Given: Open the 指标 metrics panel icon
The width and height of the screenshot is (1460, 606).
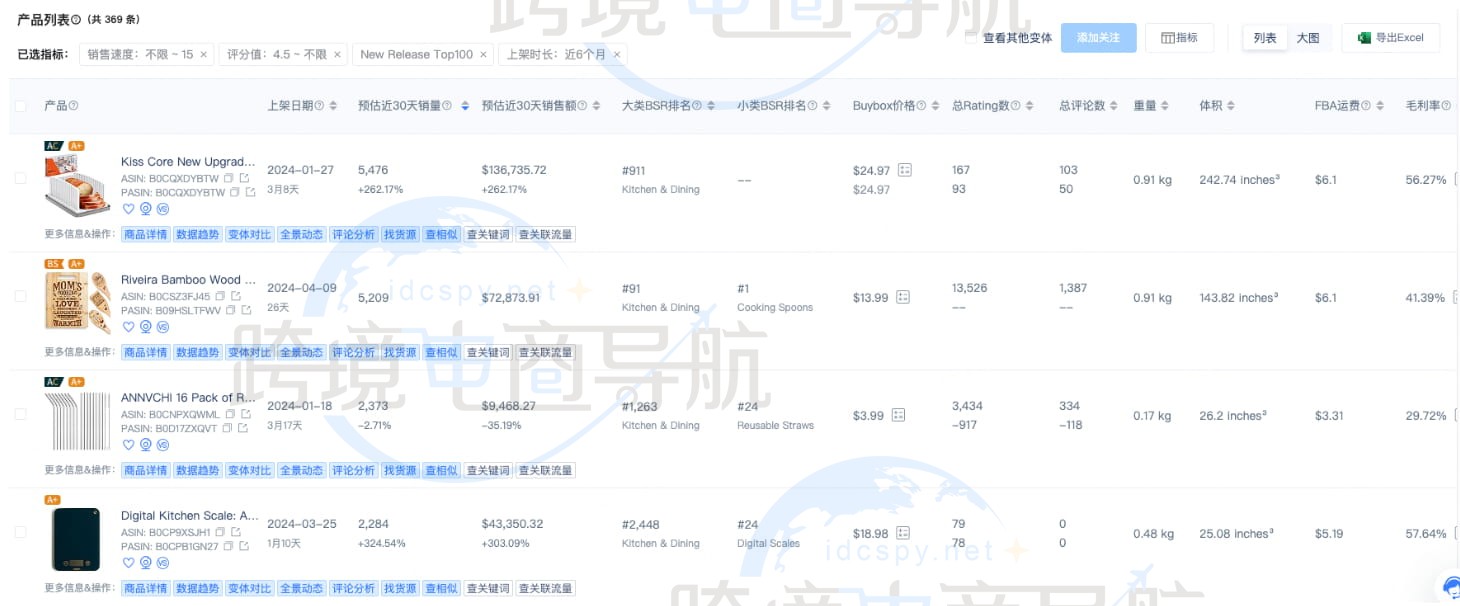Looking at the screenshot, I should (x=1166, y=37).
